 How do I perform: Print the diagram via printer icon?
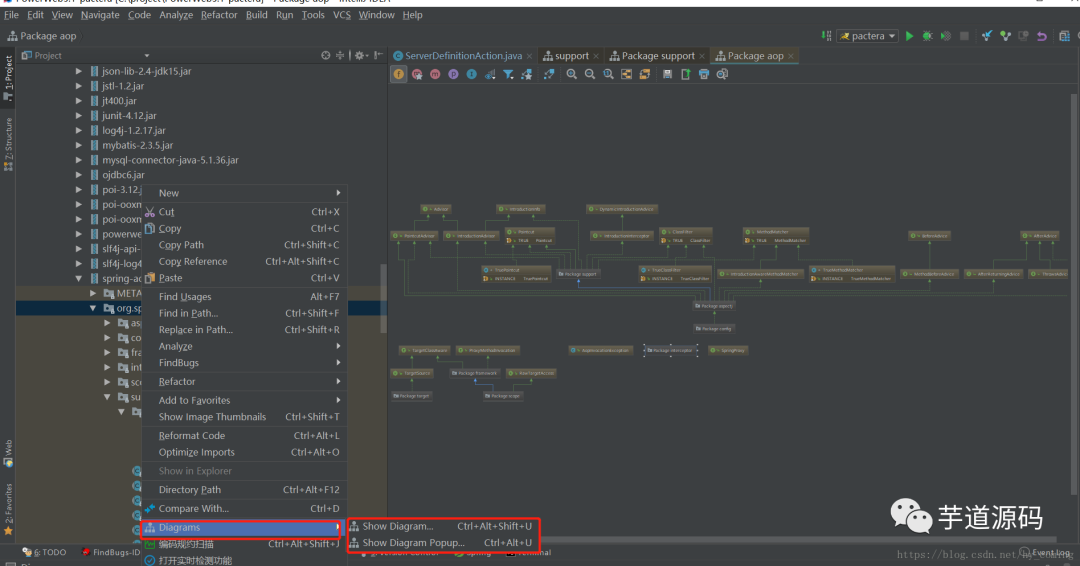[704, 74]
